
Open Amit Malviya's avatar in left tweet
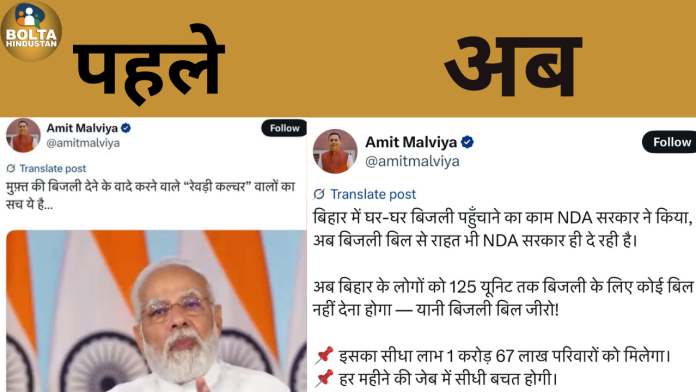[23, 135]
